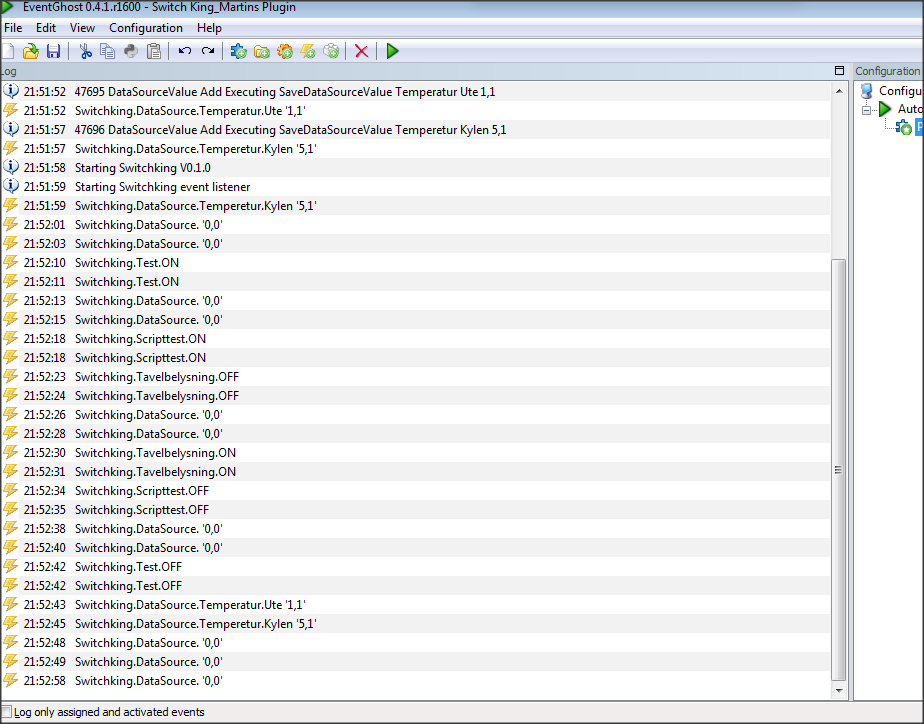Open a configuration file with folder icon
This screenshot has height=724, width=924.
click(x=31, y=51)
